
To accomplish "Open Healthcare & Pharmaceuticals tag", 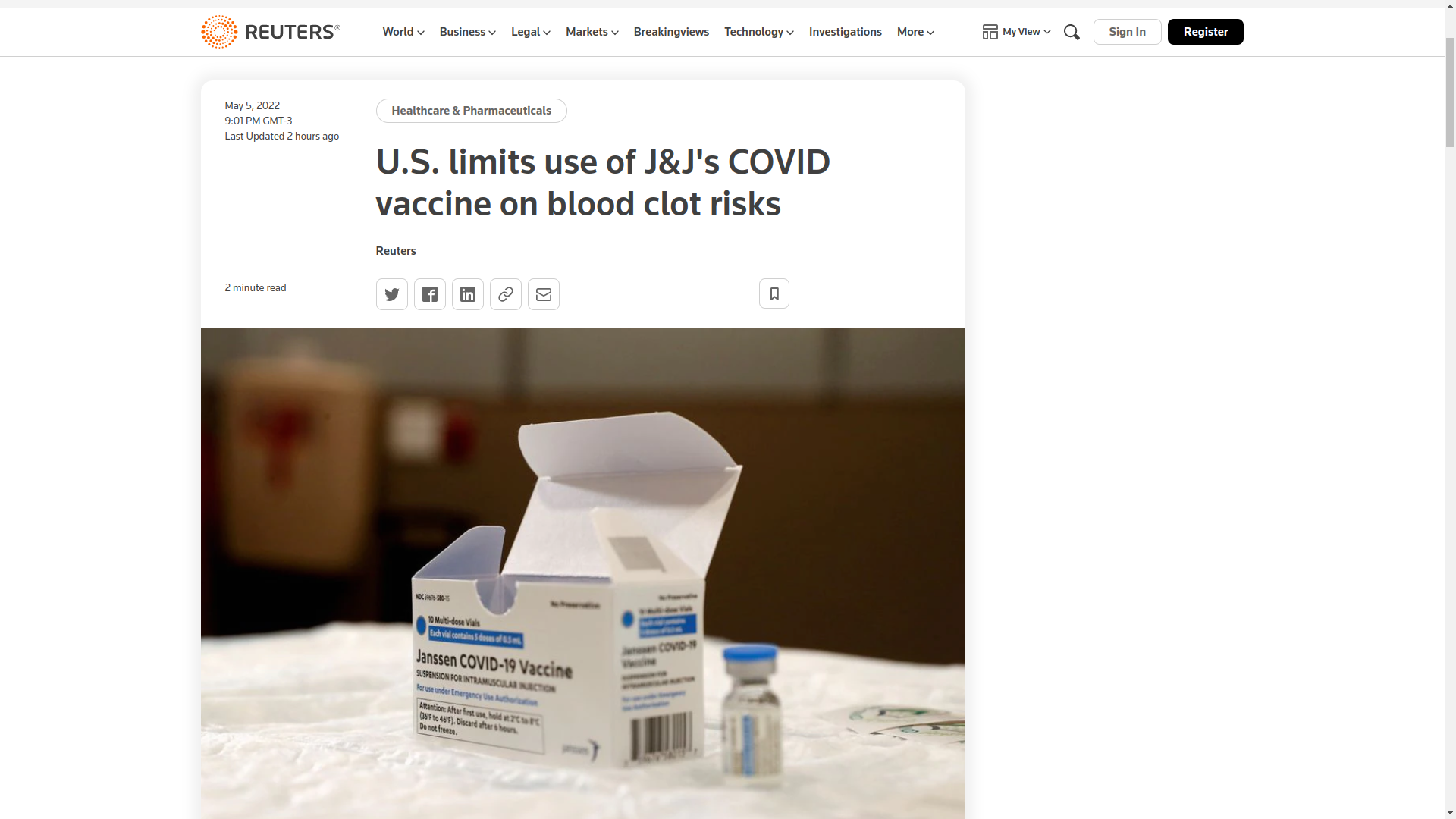I will [x=471, y=111].
